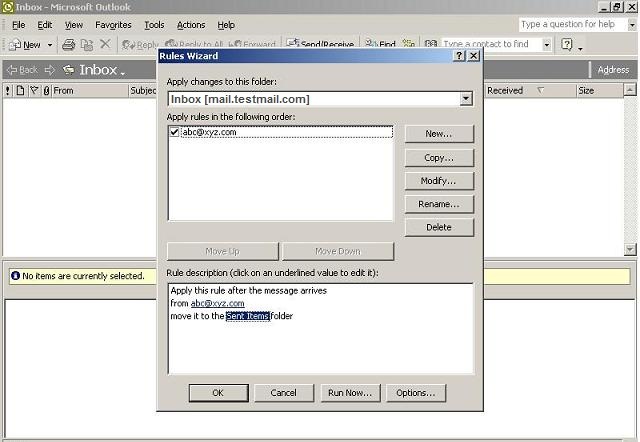Screen dimensions: 640x442
Task: Click the Send/Receive toolbar button
Action: pyautogui.click(x=320, y=44)
